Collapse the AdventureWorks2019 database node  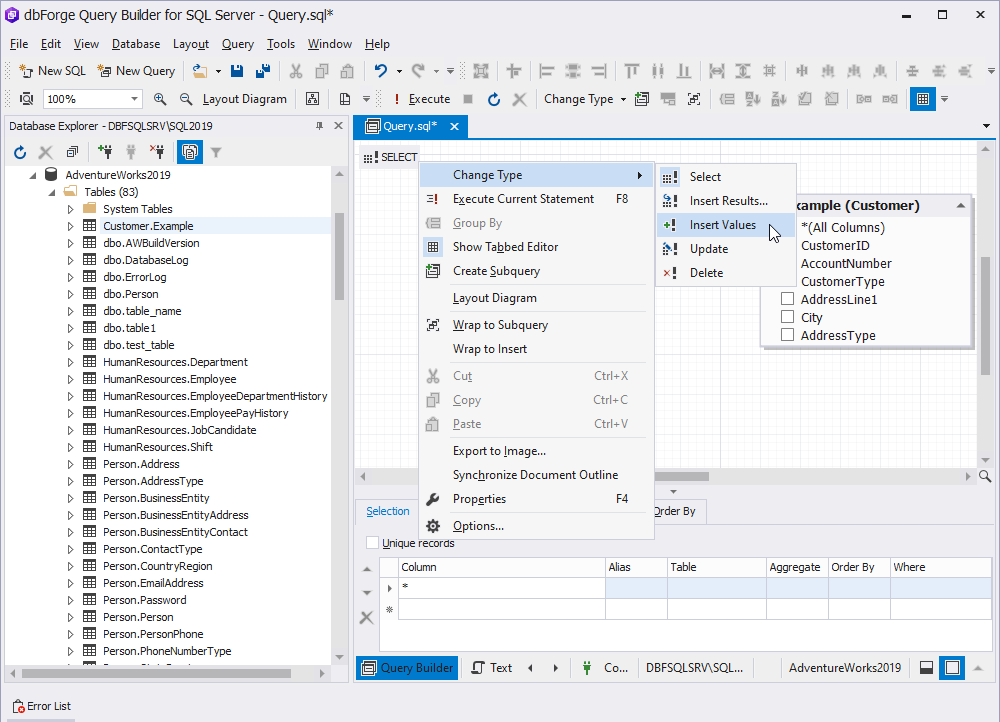(x=33, y=175)
